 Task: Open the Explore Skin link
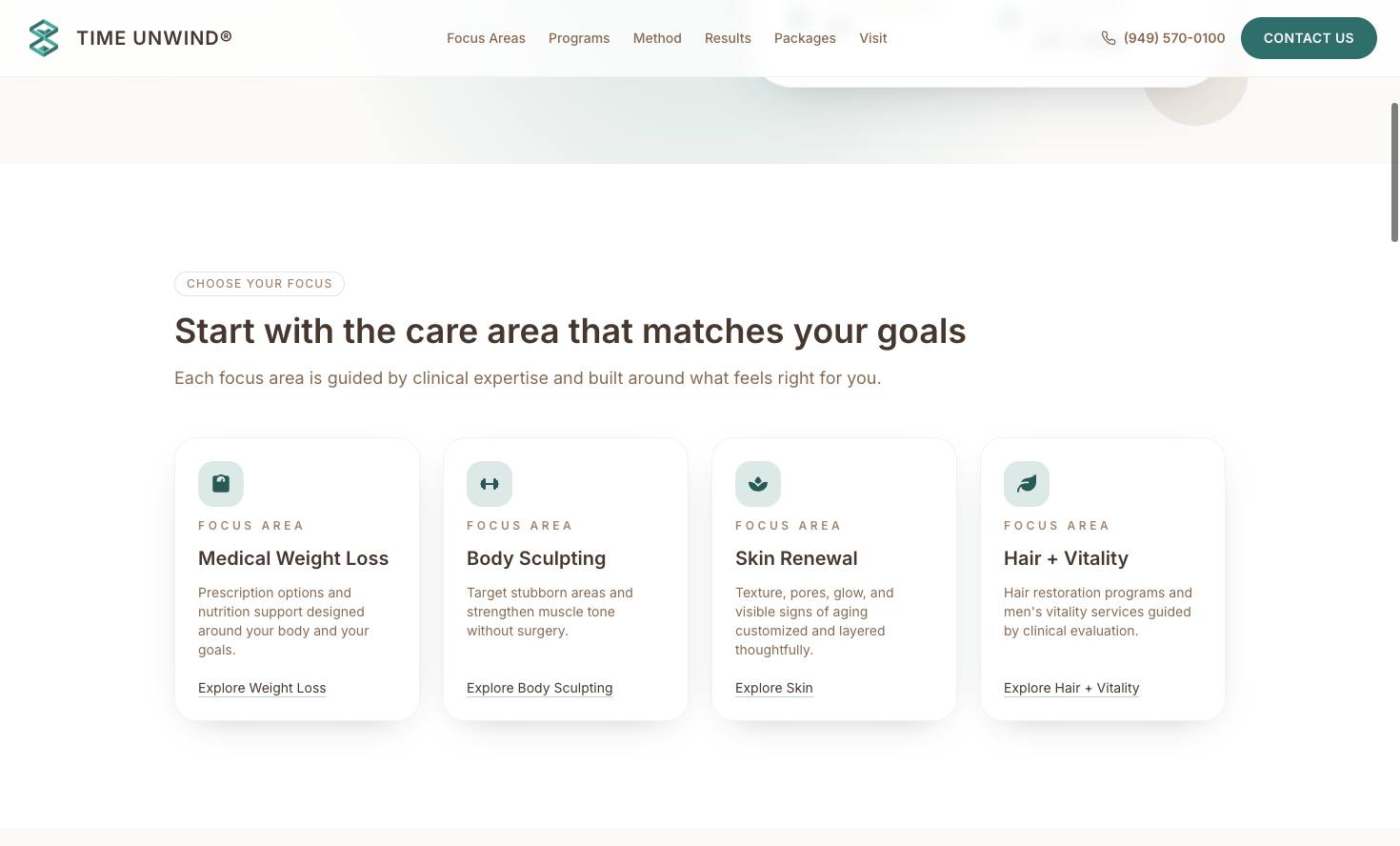[774, 688]
